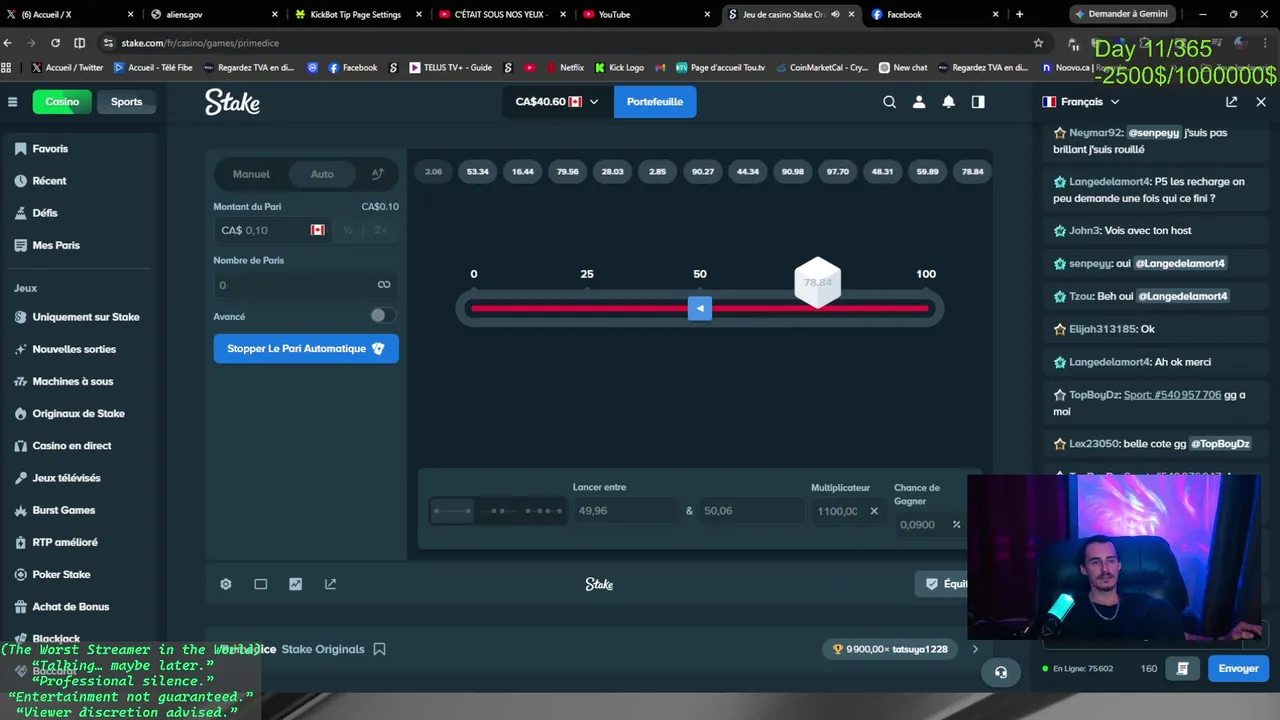
Task: Toggle the chat sidebar panel icon
Action: 978,102
